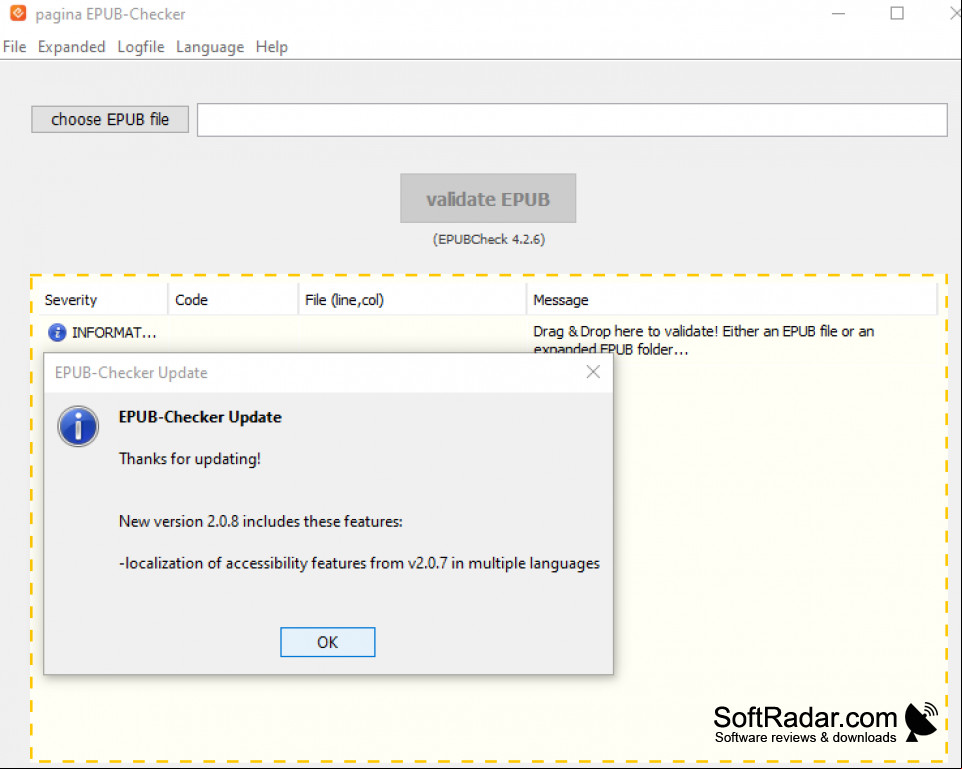
Task: Click the large info icon in update dialog
Action: click(x=78, y=426)
